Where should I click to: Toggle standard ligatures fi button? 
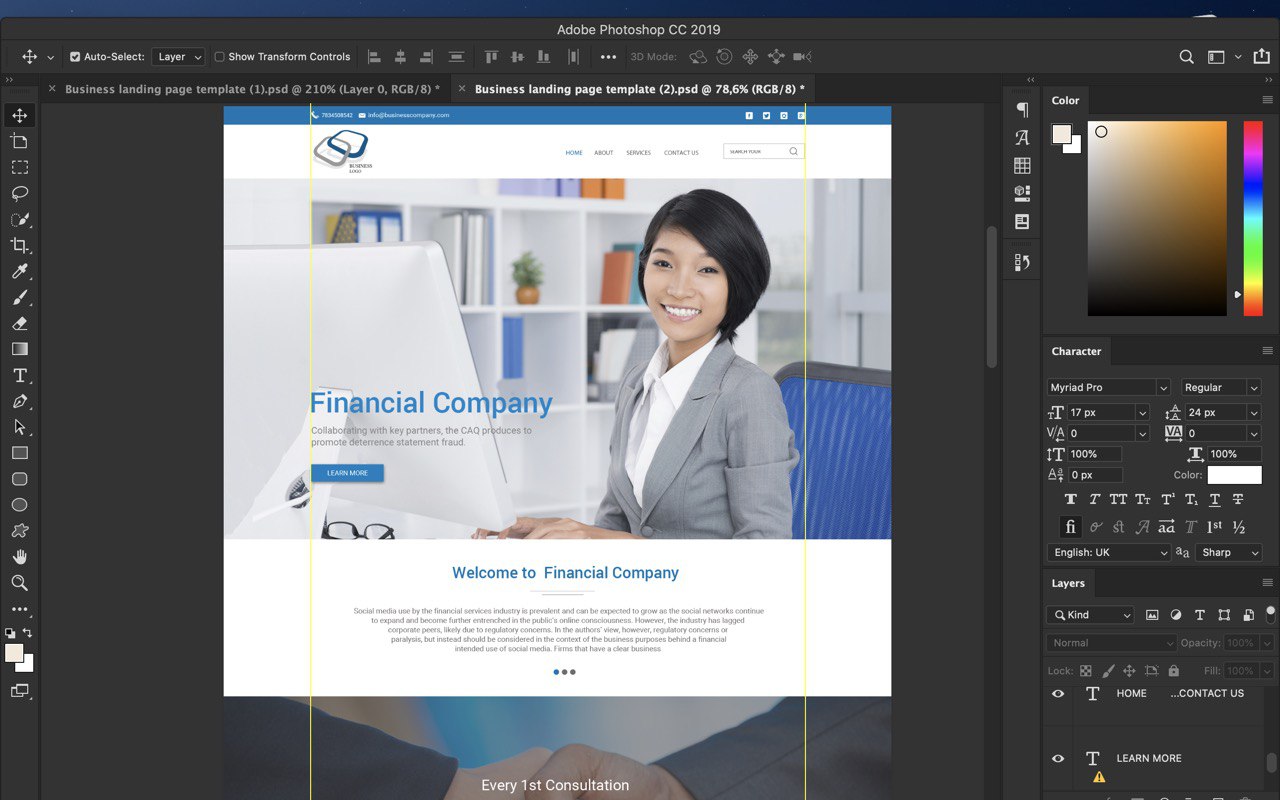(1070, 527)
